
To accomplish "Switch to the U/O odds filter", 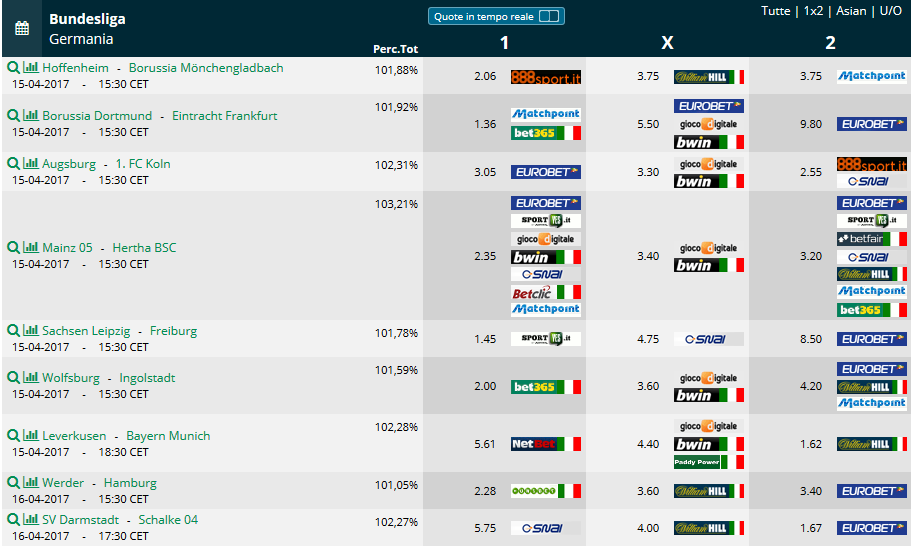I will (891, 11).
